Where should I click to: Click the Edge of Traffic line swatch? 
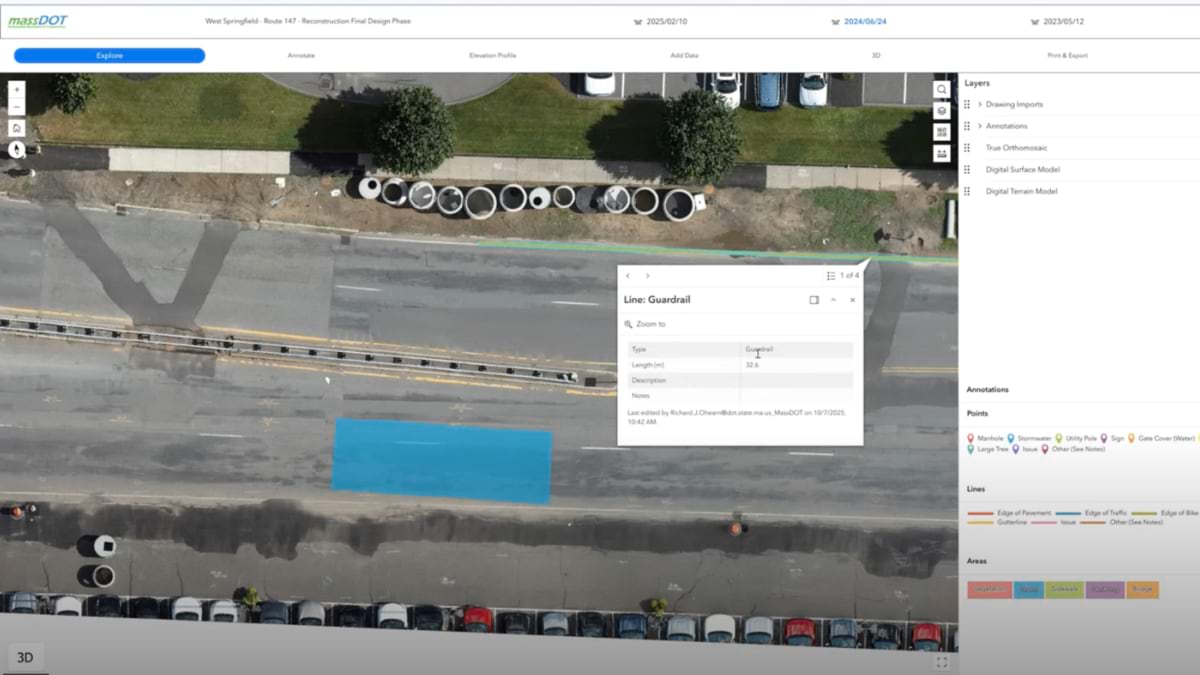(x=1069, y=513)
